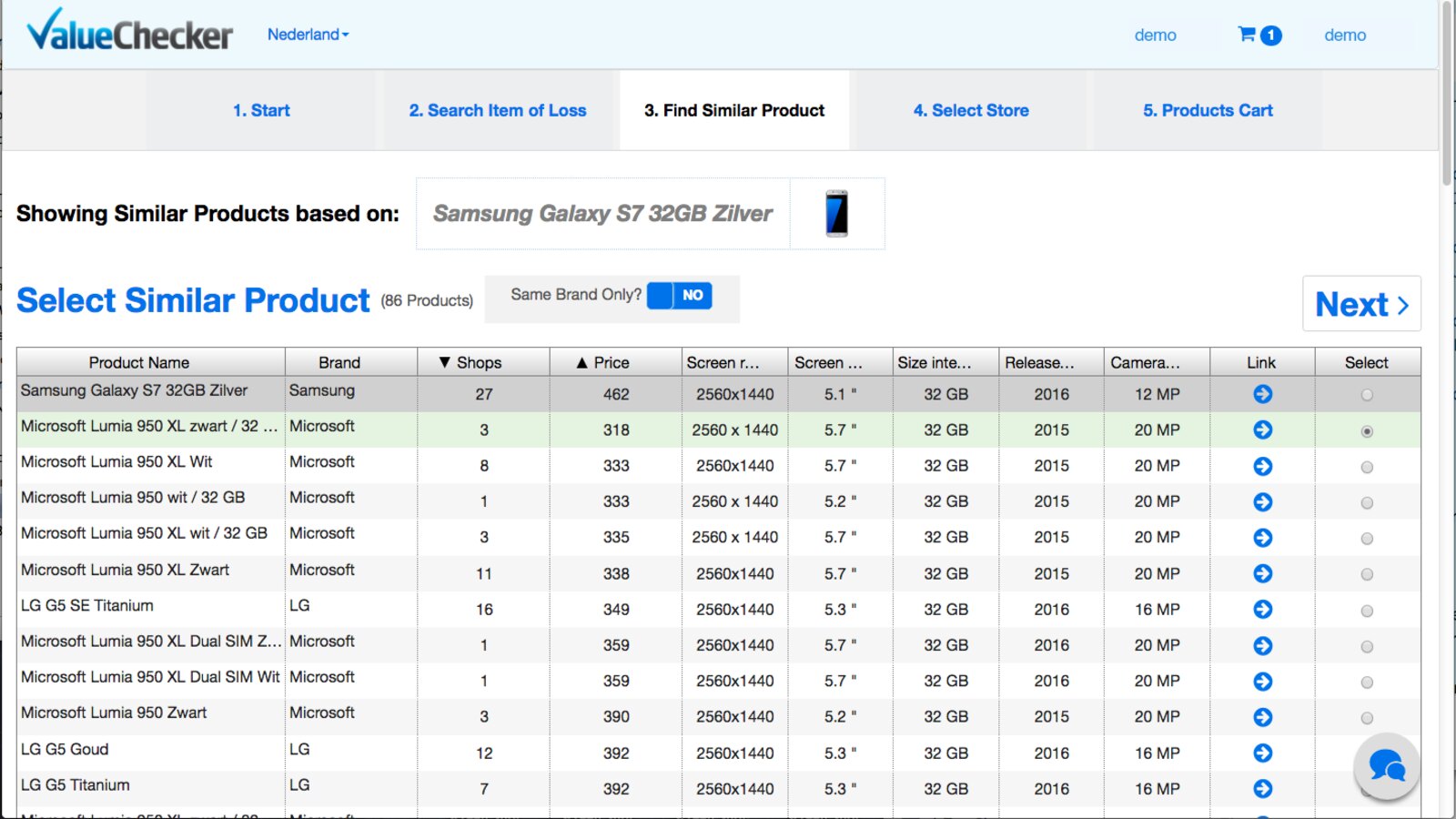Sort by Release column header
The width and height of the screenshot is (1456, 819).
1051,362
